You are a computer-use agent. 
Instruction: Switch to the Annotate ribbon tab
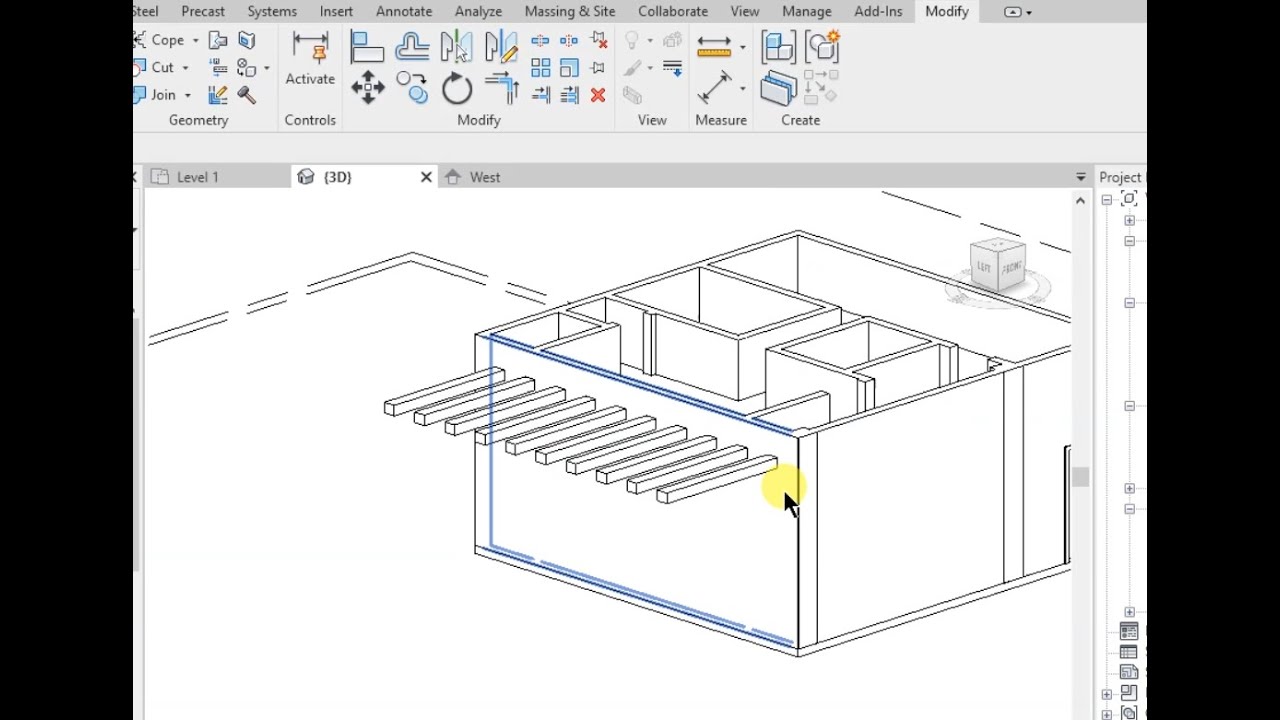tap(404, 11)
